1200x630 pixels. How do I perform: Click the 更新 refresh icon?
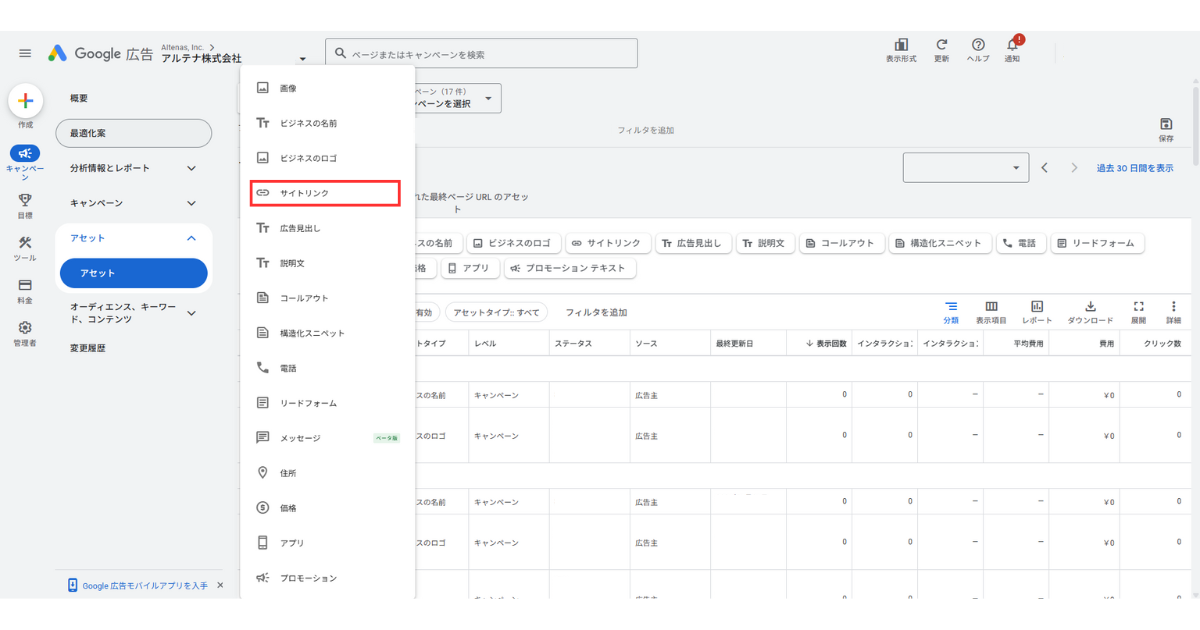[941, 45]
